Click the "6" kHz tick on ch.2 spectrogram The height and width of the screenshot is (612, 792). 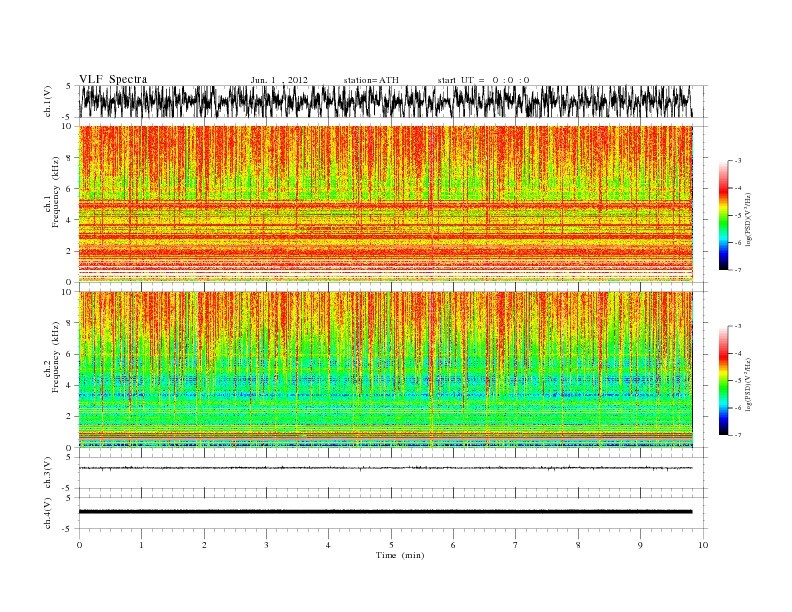pyautogui.click(x=69, y=354)
